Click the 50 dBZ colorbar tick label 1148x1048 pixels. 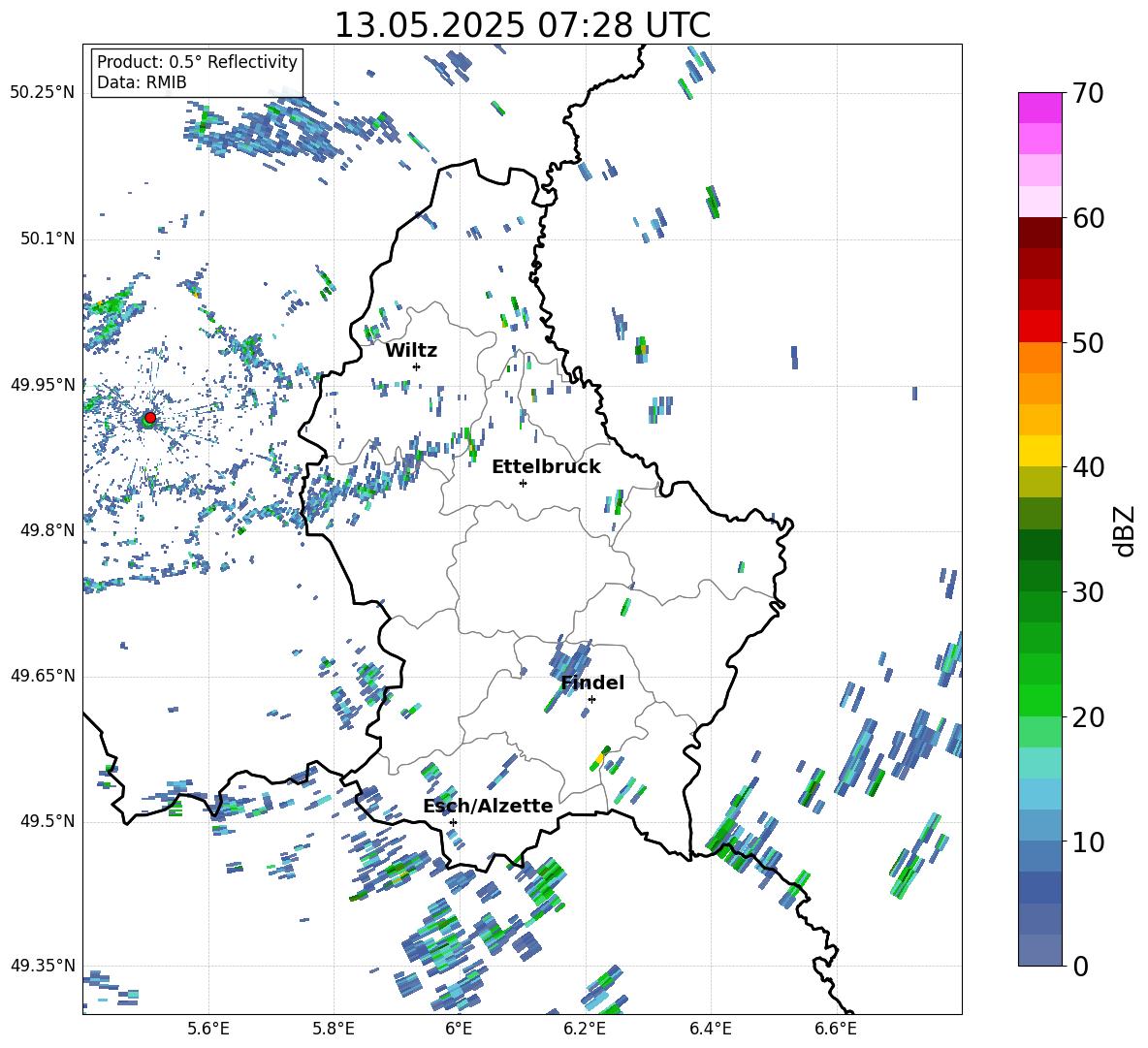pyautogui.click(x=1087, y=343)
